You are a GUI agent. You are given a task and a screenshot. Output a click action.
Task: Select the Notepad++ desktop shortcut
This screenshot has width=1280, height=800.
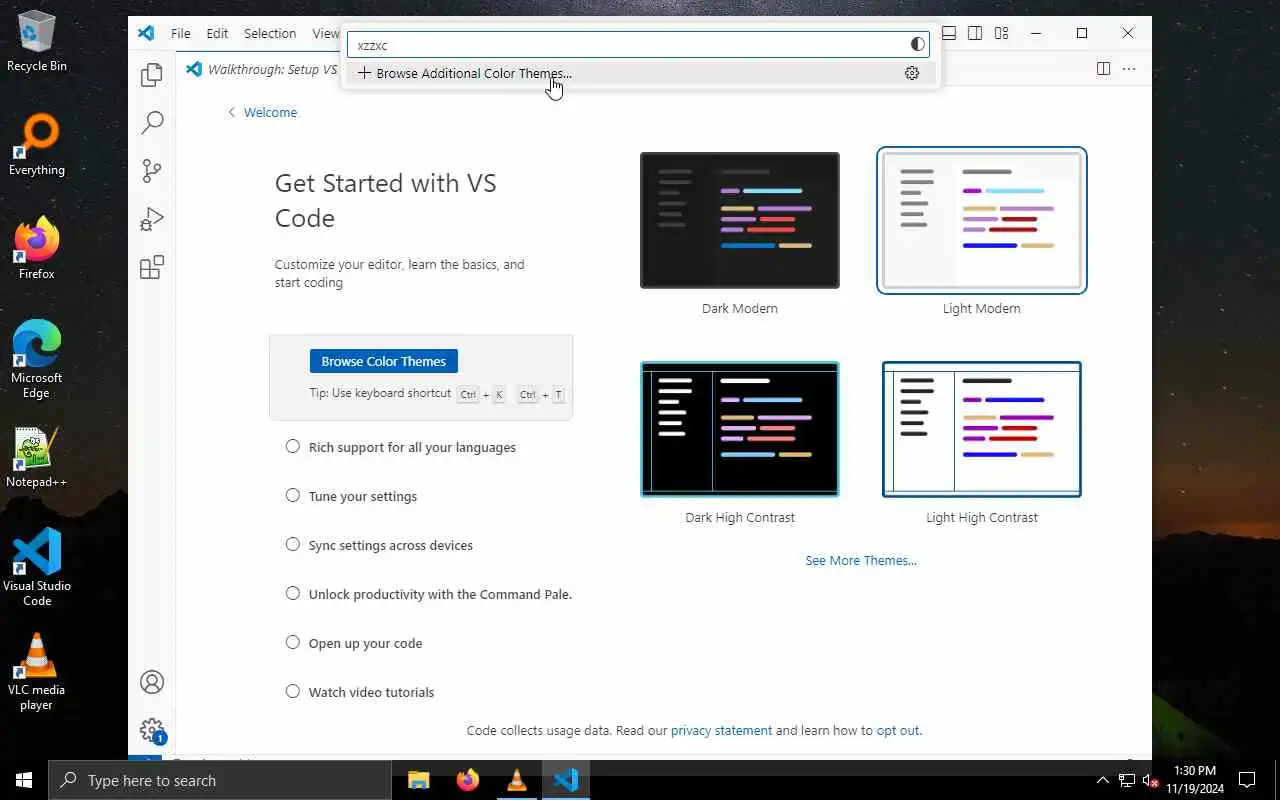click(37, 458)
